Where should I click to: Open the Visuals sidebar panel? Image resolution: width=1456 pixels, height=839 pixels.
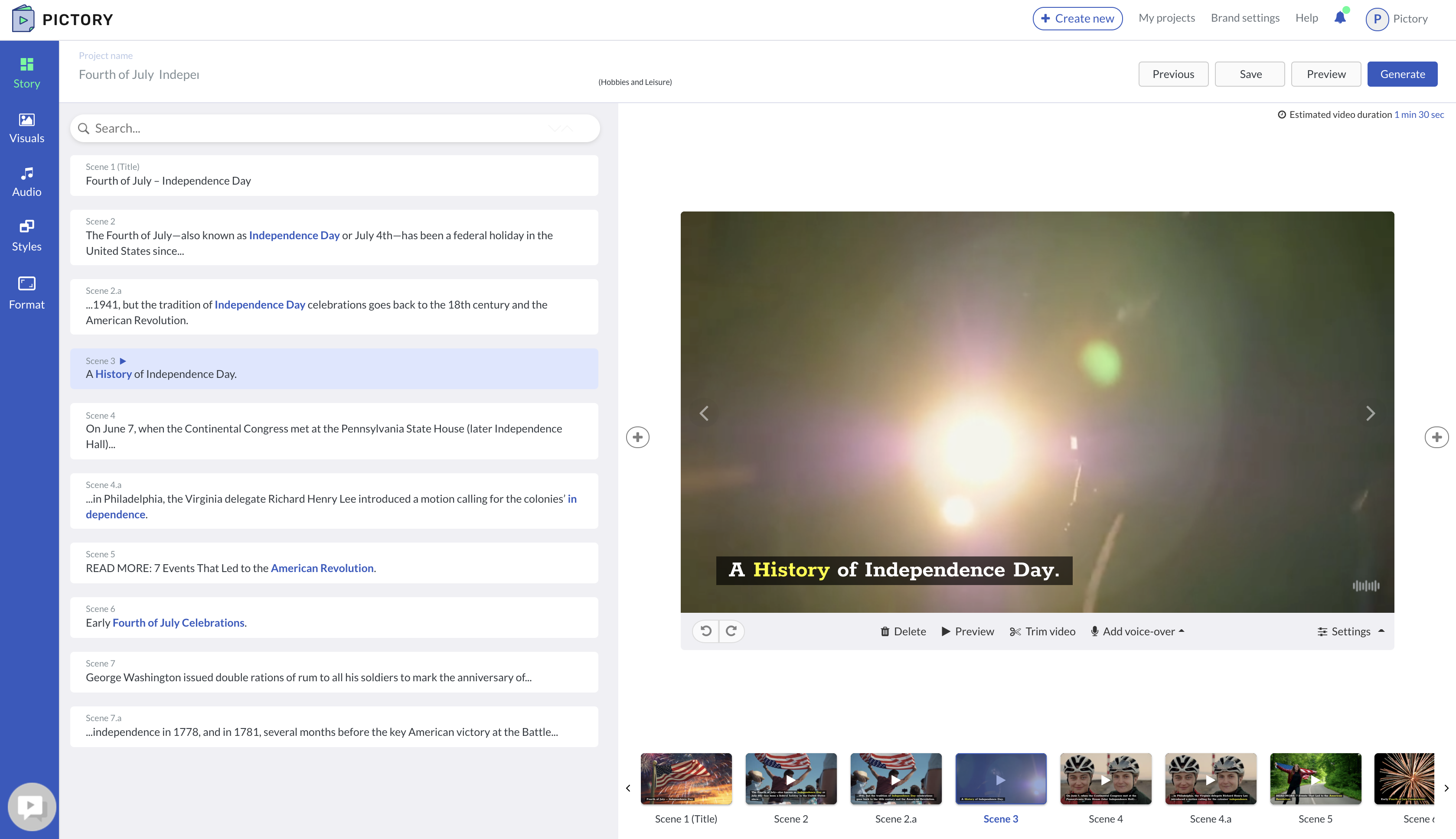tap(26, 128)
